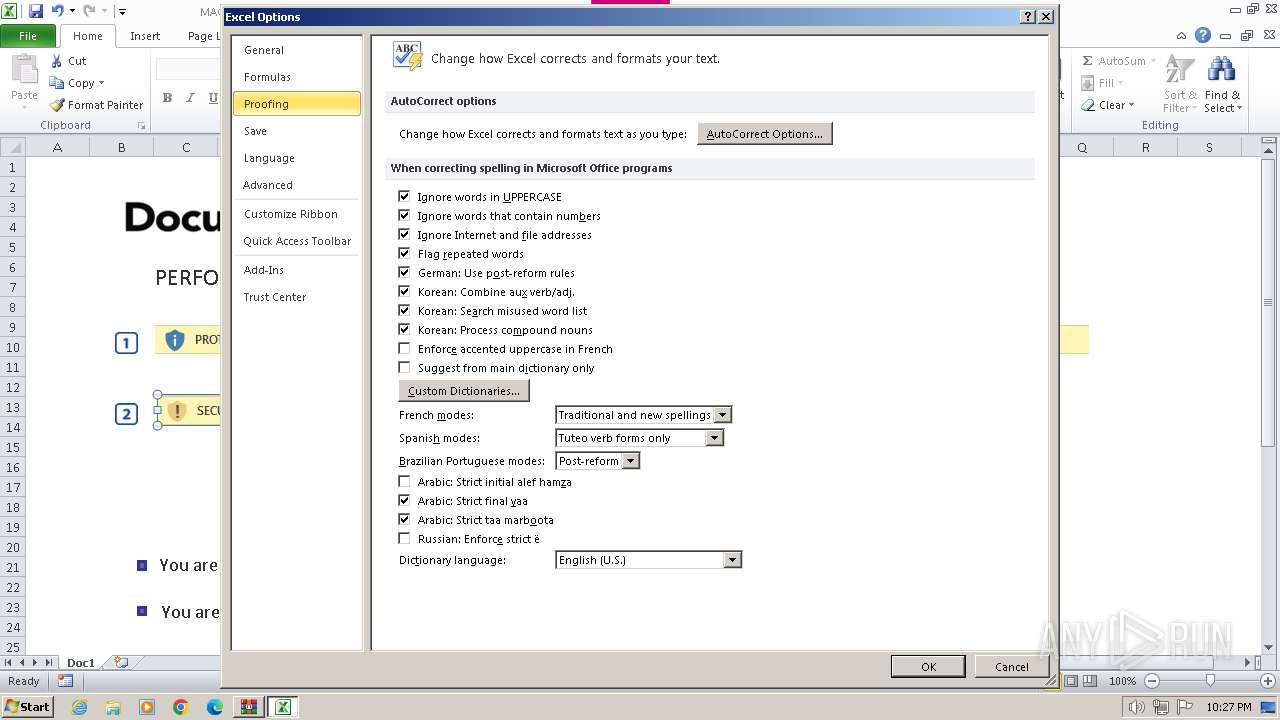Toggle Bold formatting in ribbon
Viewport: 1280px width, 720px height.
point(167,98)
